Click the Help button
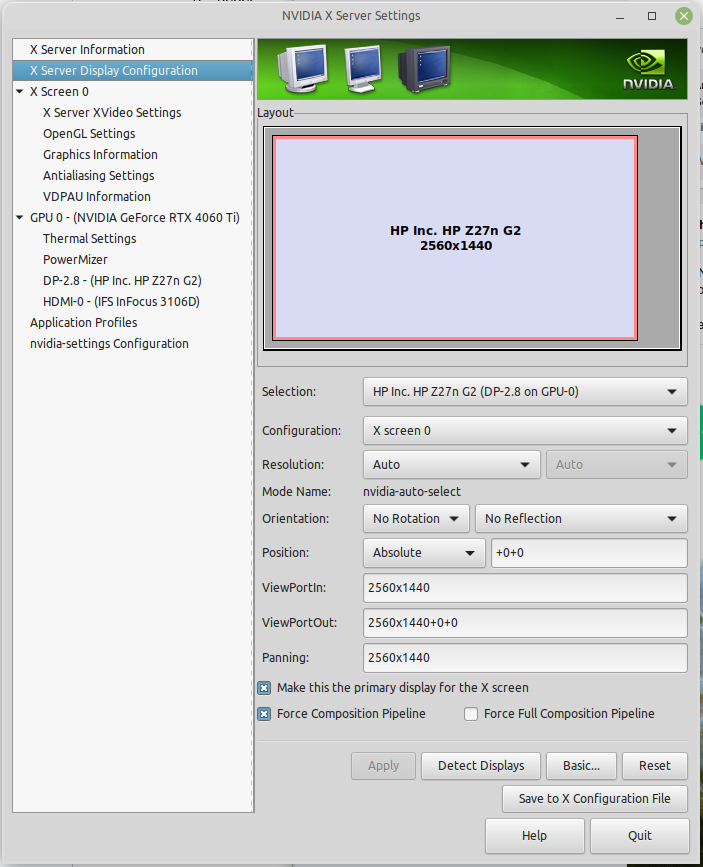Viewport: 703px width, 867px height. (x=534, y=836)
